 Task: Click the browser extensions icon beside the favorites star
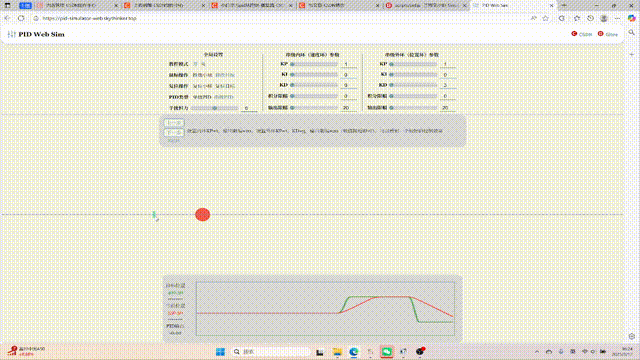coord(562,18)
